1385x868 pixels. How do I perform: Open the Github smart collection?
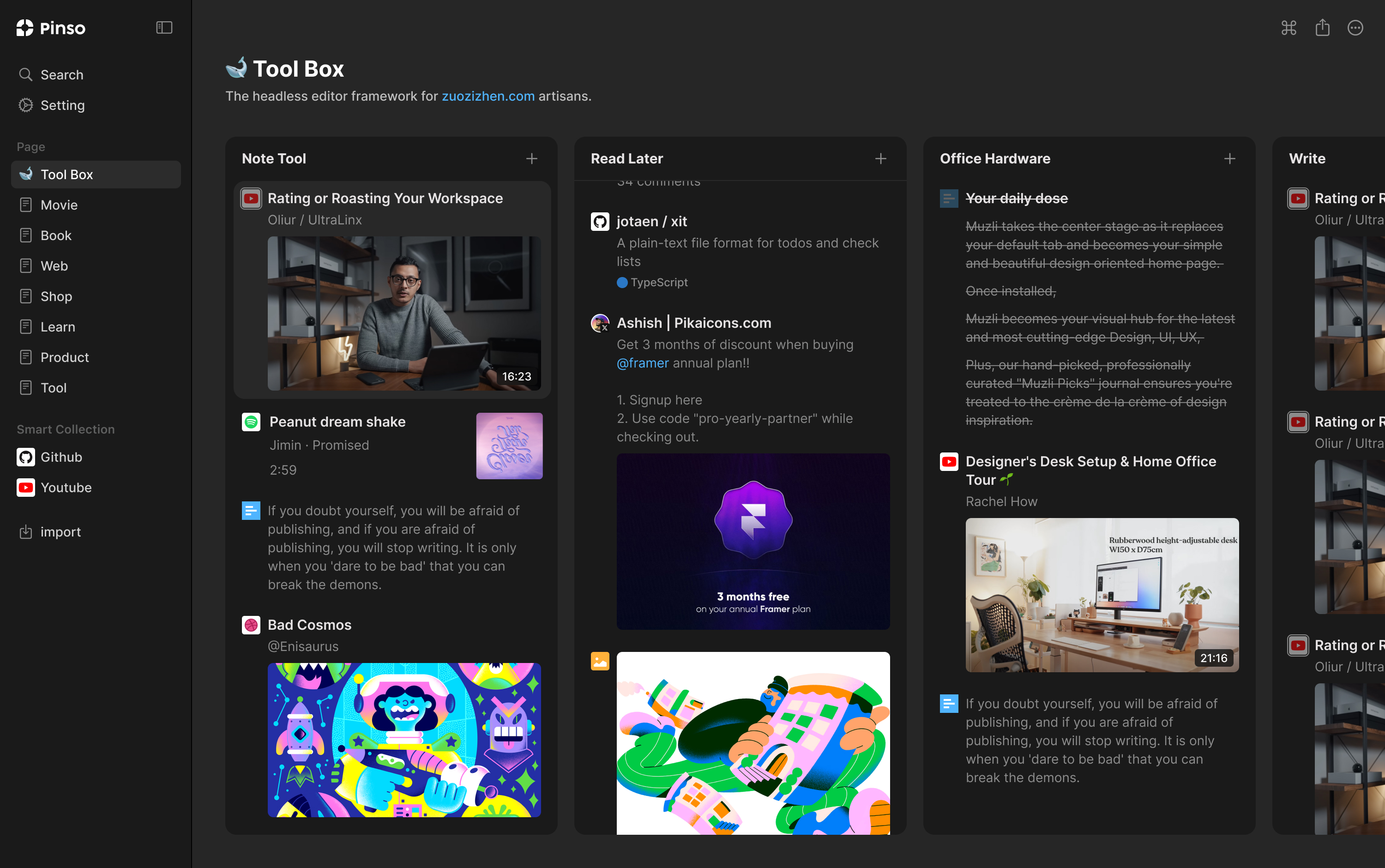pos(96,457)
